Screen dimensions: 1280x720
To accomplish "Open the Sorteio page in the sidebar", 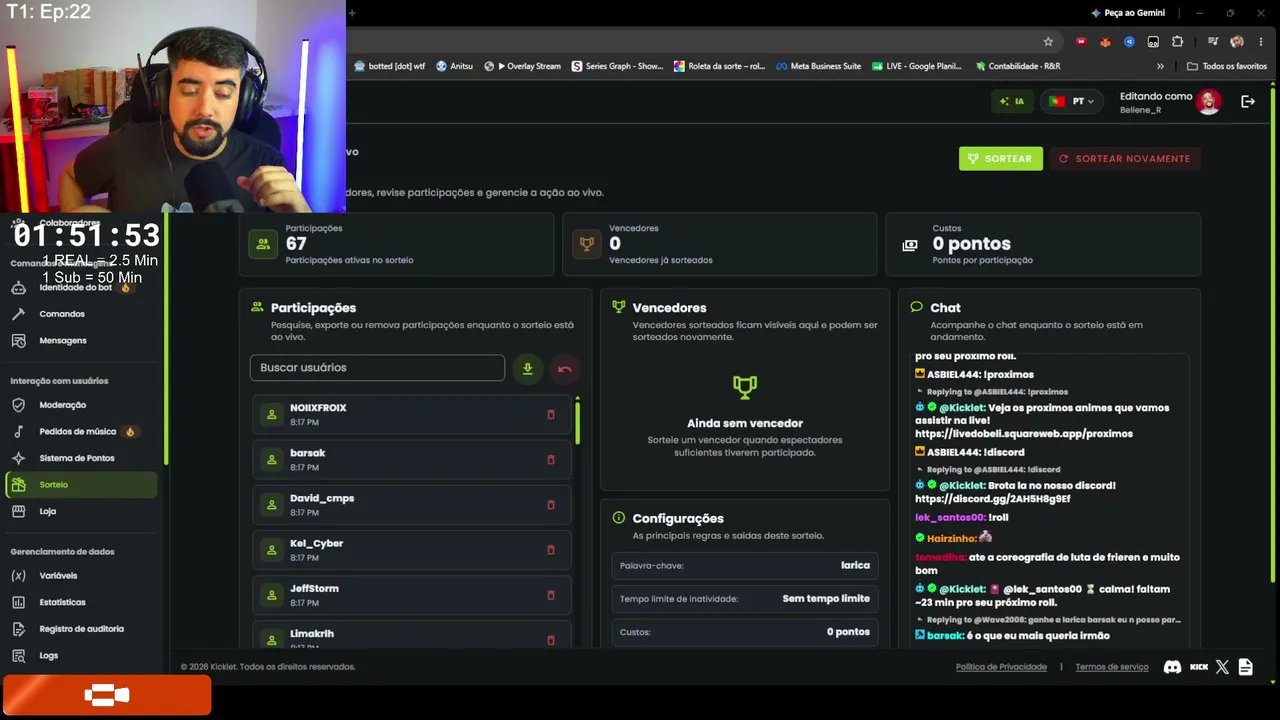I will [81, 485].
